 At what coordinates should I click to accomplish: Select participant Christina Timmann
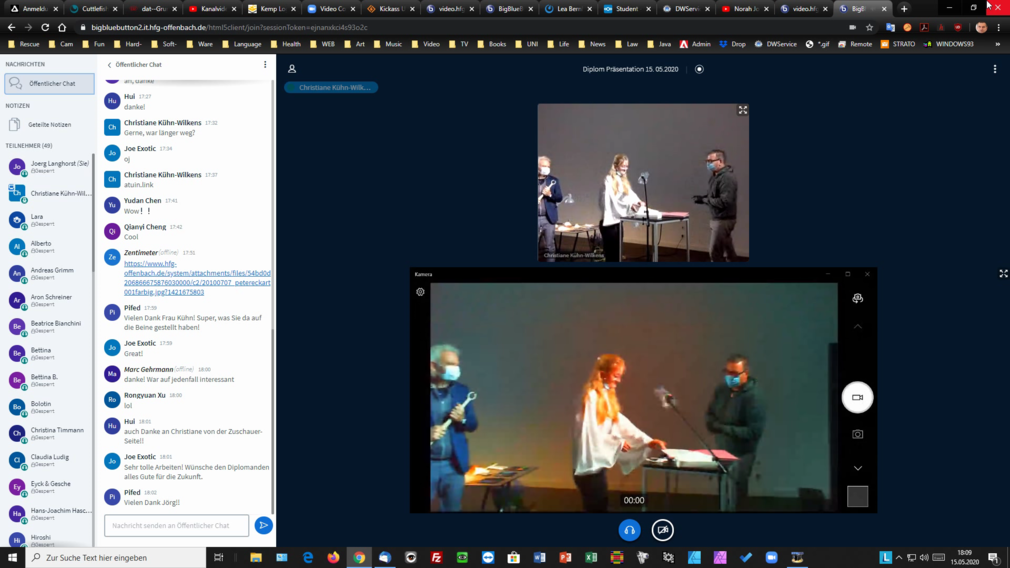[x=49, y=433]
